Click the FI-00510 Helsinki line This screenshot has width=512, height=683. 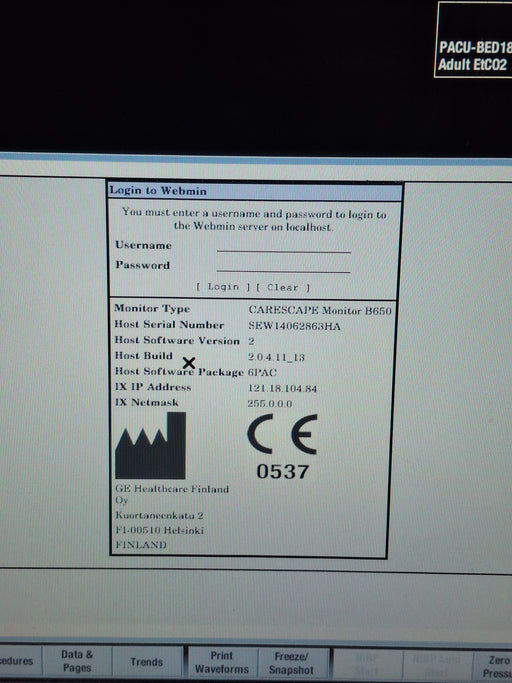pyautogui.click(x=159, y=530)
